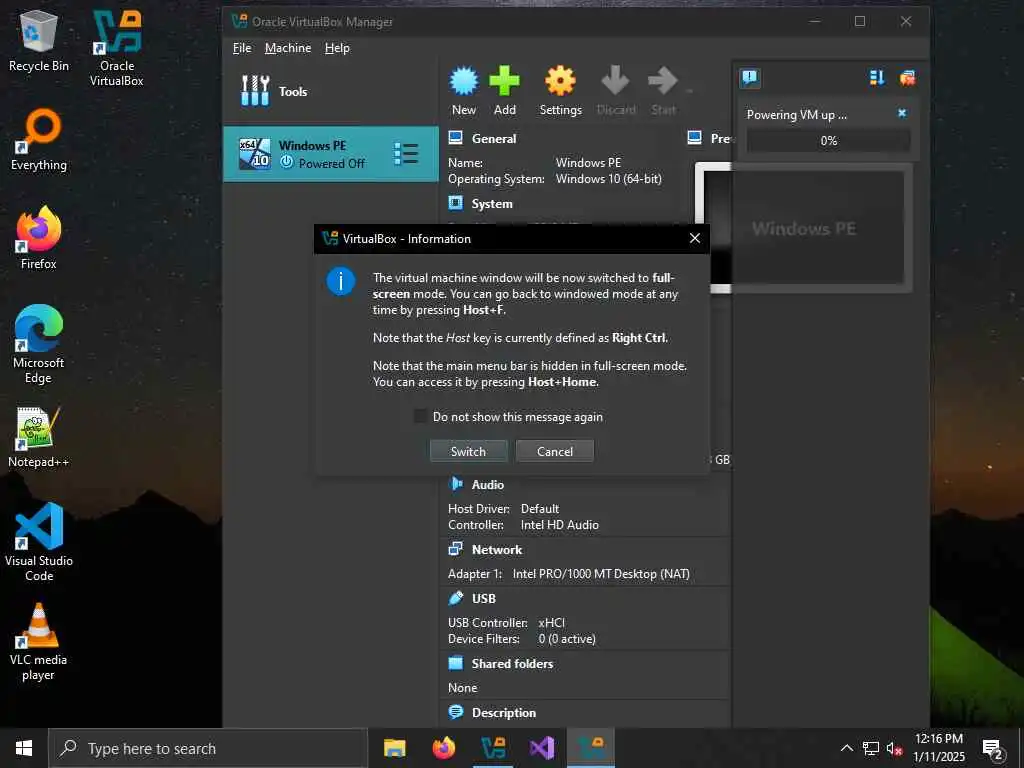Click the Windows PE preview thumbnail

click(x=803, y=228)
